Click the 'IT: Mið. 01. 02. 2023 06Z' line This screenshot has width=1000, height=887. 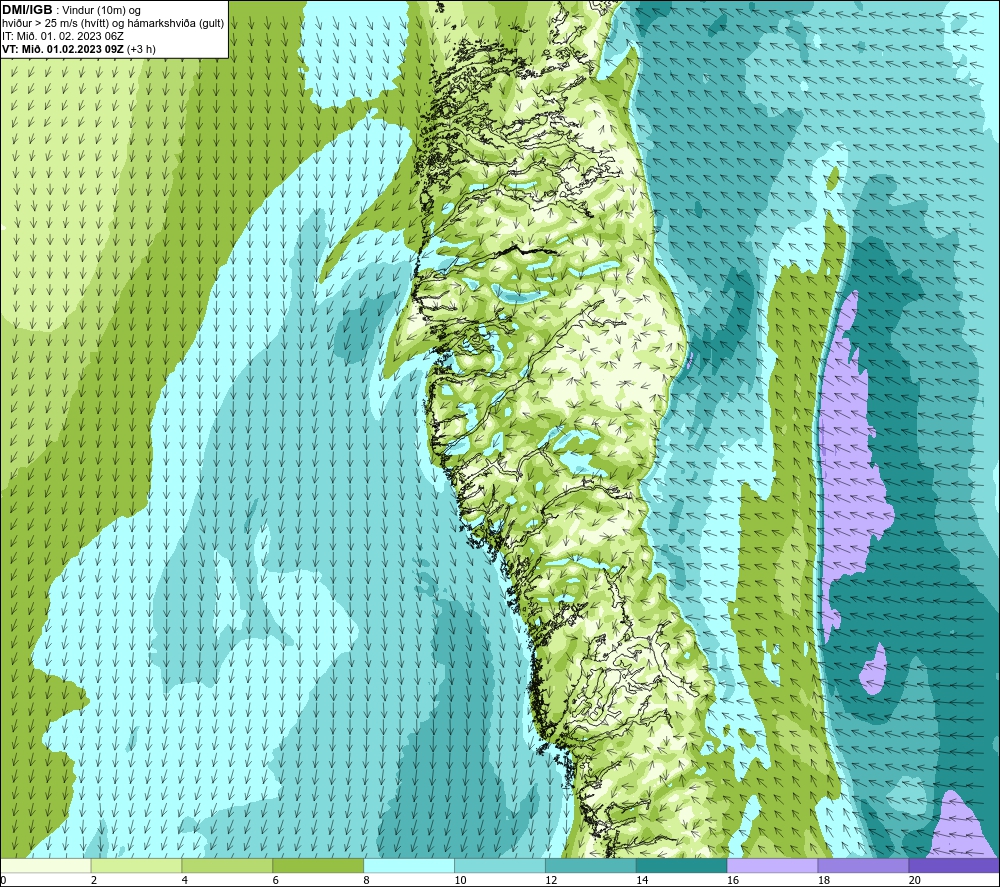pyautogui.click(x=62, y=36)
